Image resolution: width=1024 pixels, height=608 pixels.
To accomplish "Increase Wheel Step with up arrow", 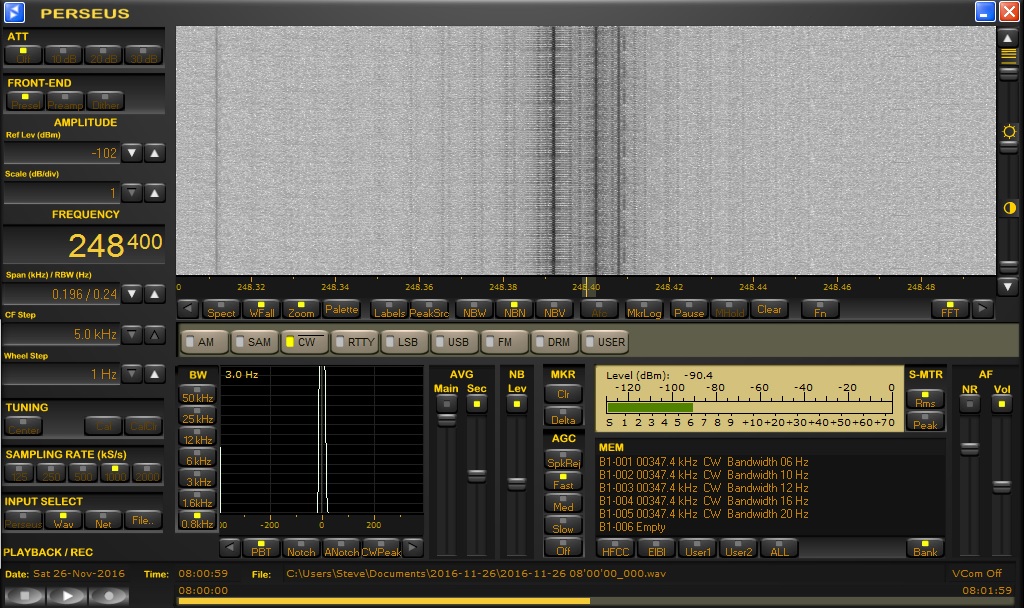I will click(155, 374).
